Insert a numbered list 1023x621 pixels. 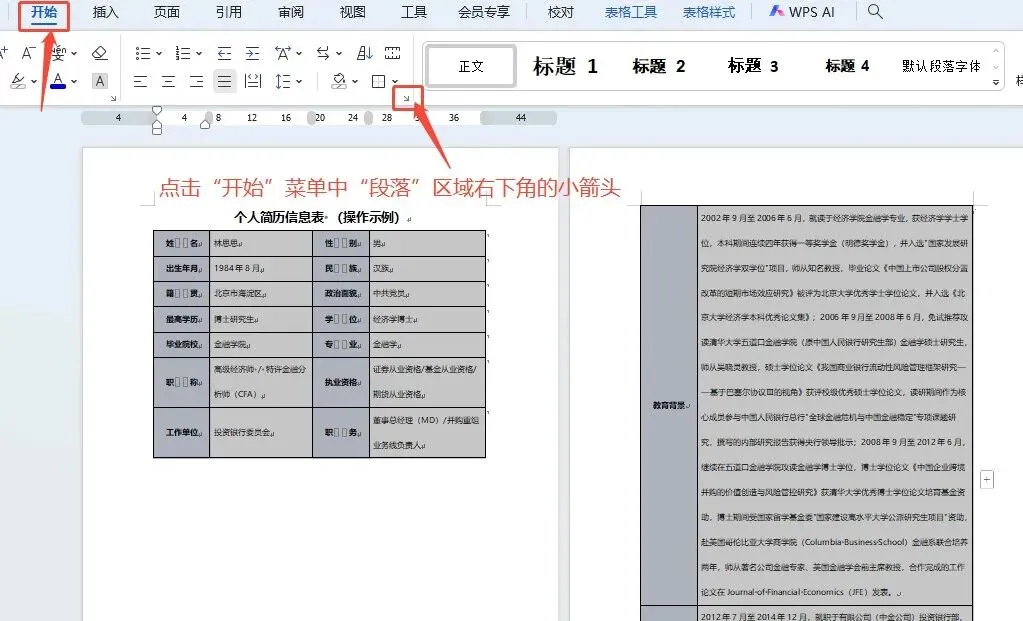(x=183, y=53)
